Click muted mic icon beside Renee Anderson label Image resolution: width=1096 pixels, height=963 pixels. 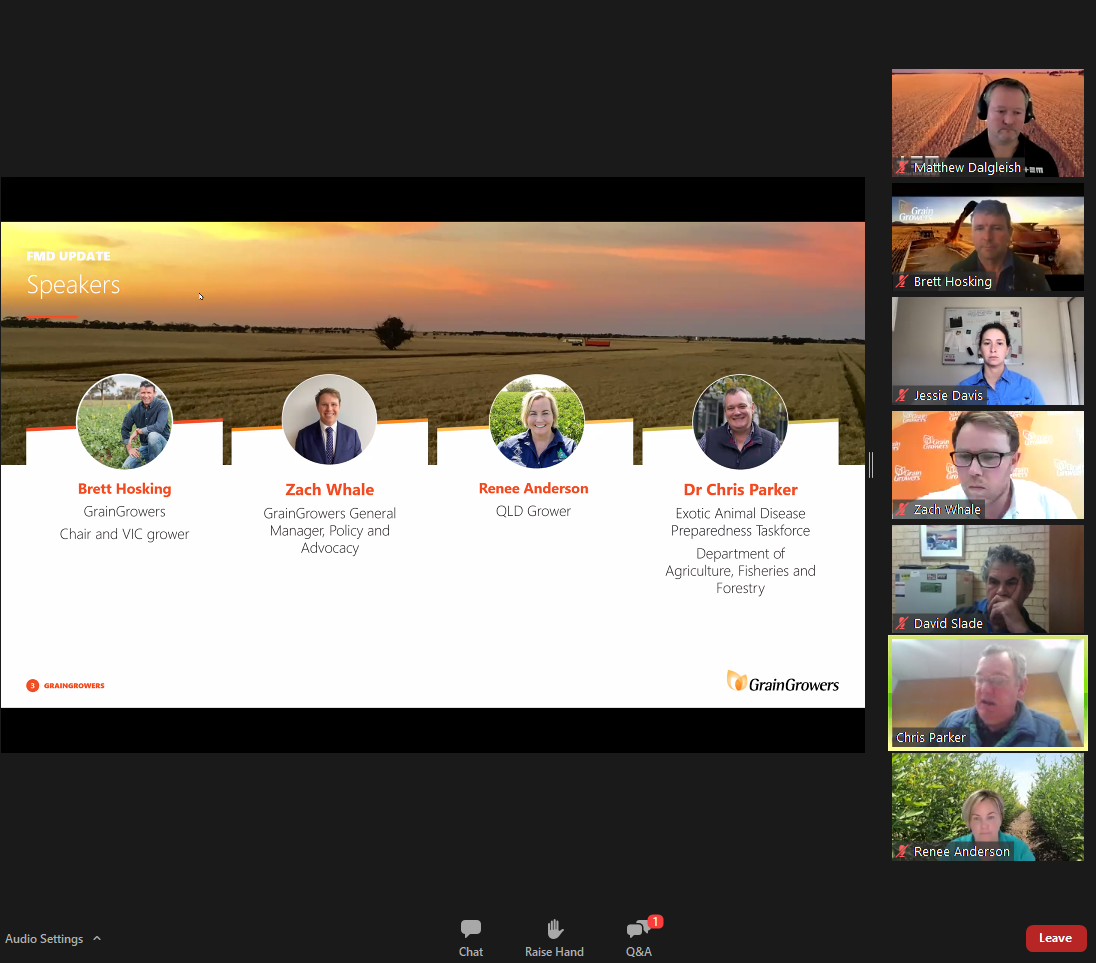(x=902, y=851)
